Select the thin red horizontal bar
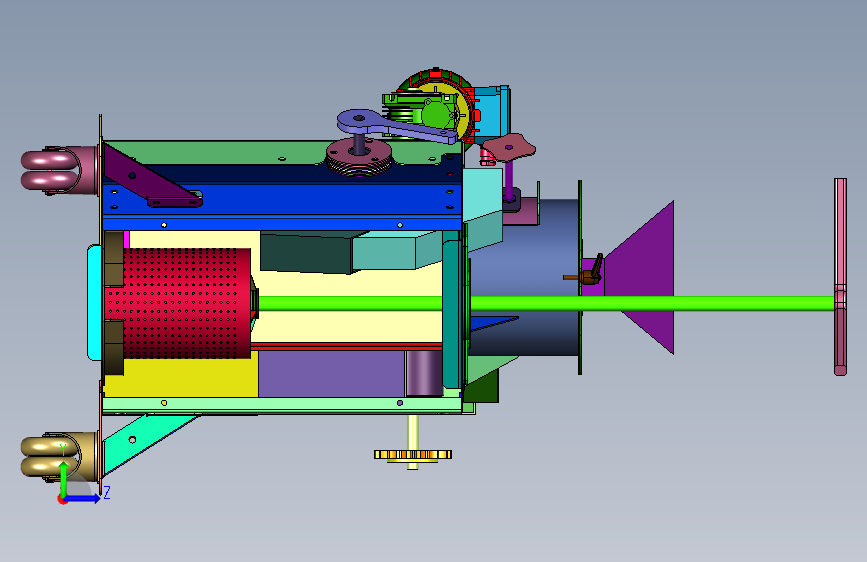 pos(347,346)
